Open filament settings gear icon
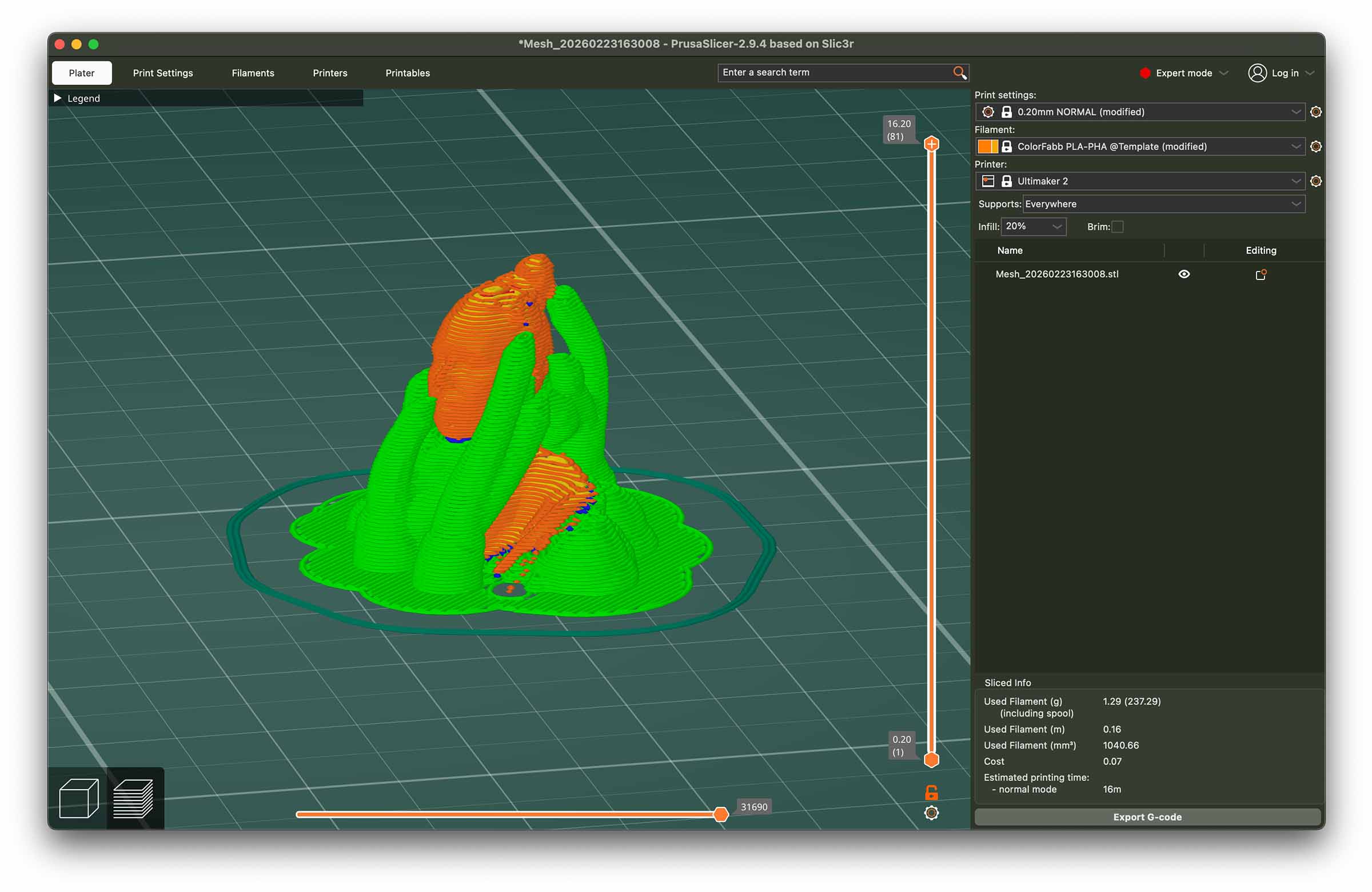The height and width of the screenshot is (892, 1372). [1315, 146]
